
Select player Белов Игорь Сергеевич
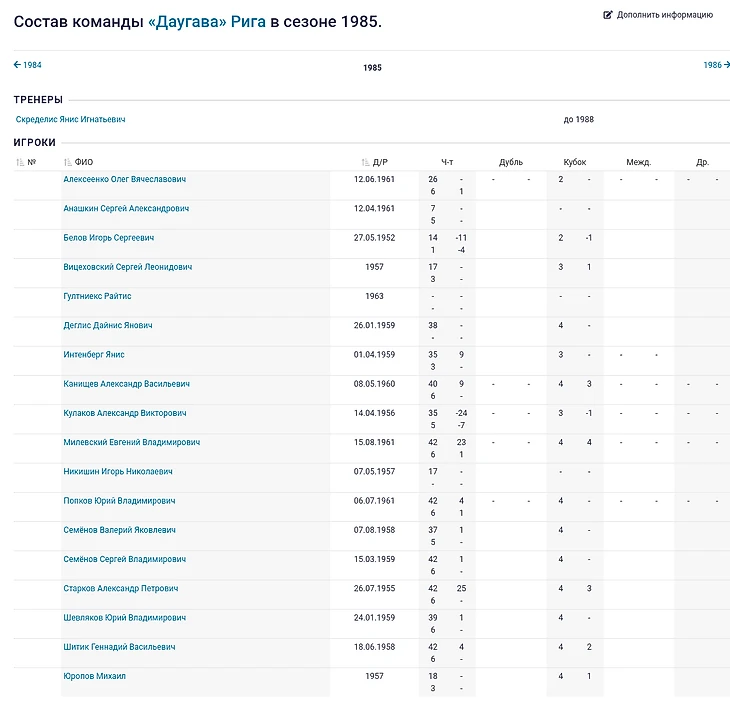point(108,238)
